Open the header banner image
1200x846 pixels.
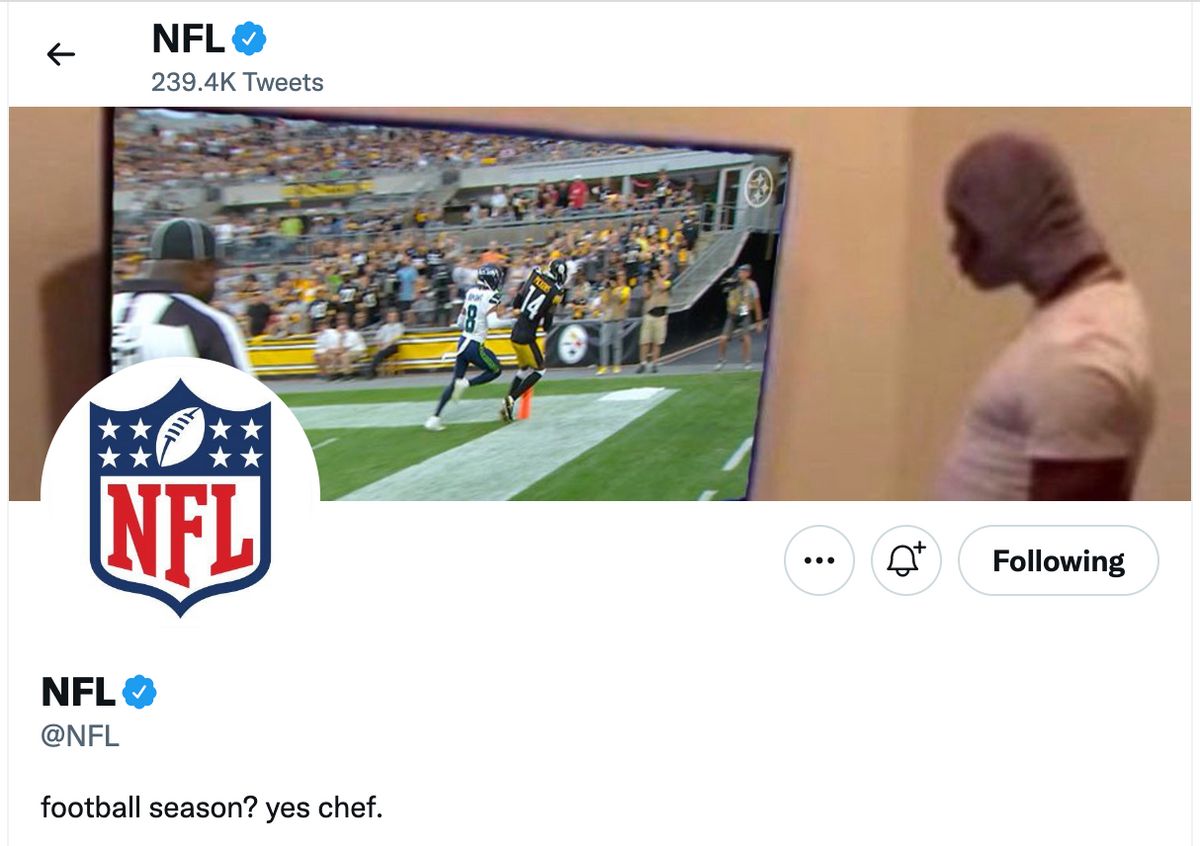[x=600, y=304]
